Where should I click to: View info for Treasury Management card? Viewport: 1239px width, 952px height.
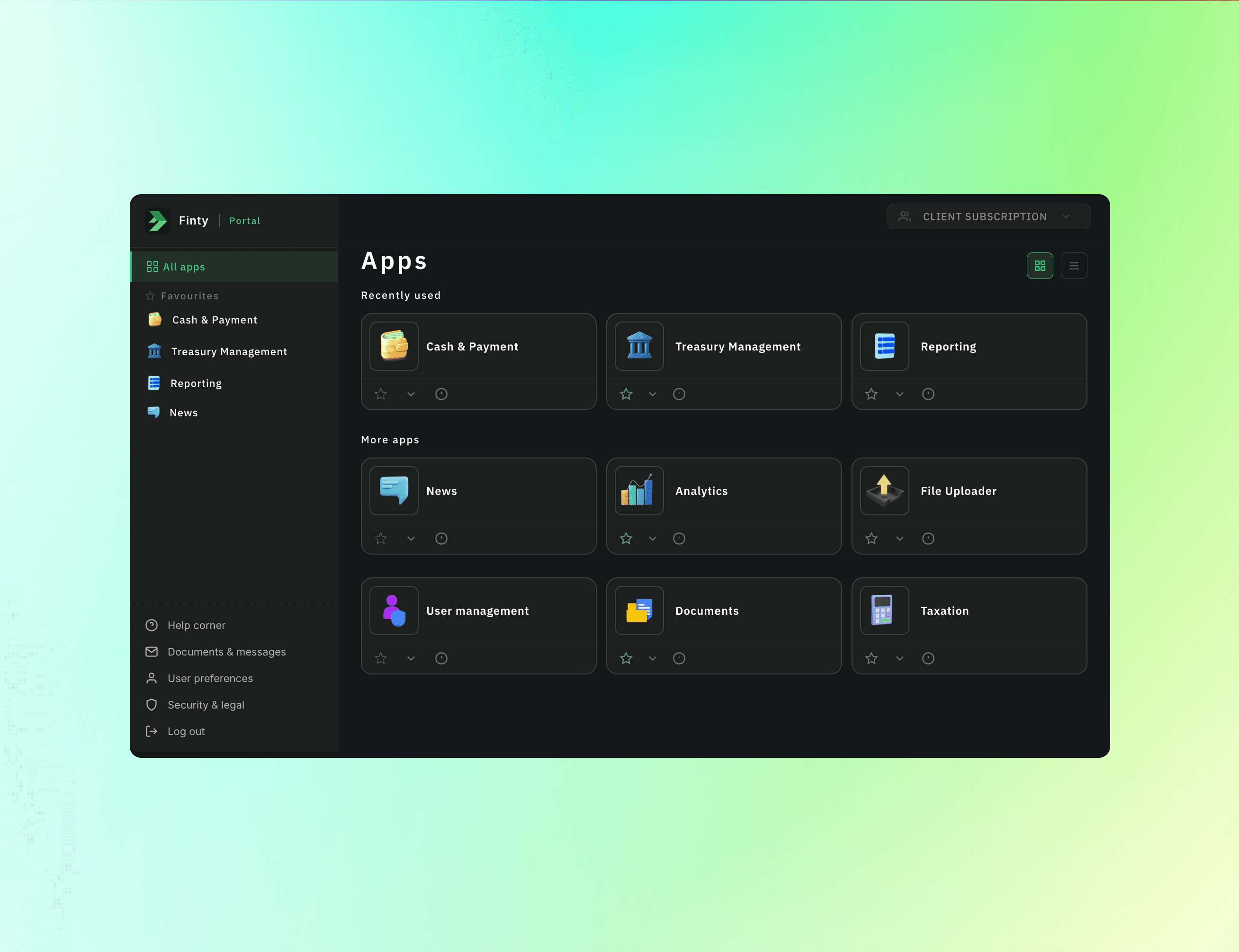pyautogui.click(x=679, y=394)
